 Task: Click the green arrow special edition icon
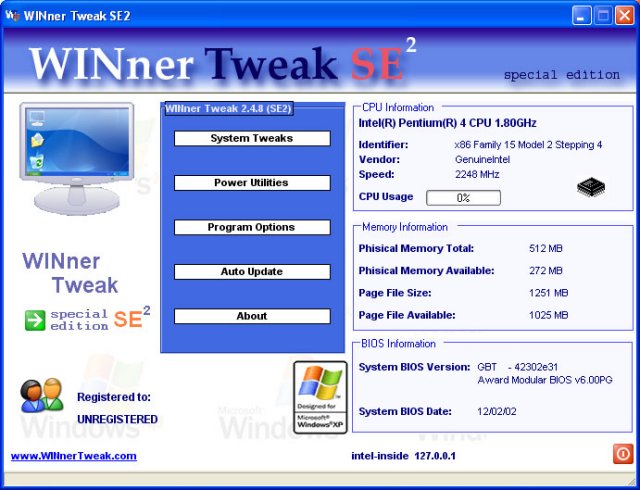(35, 320)
